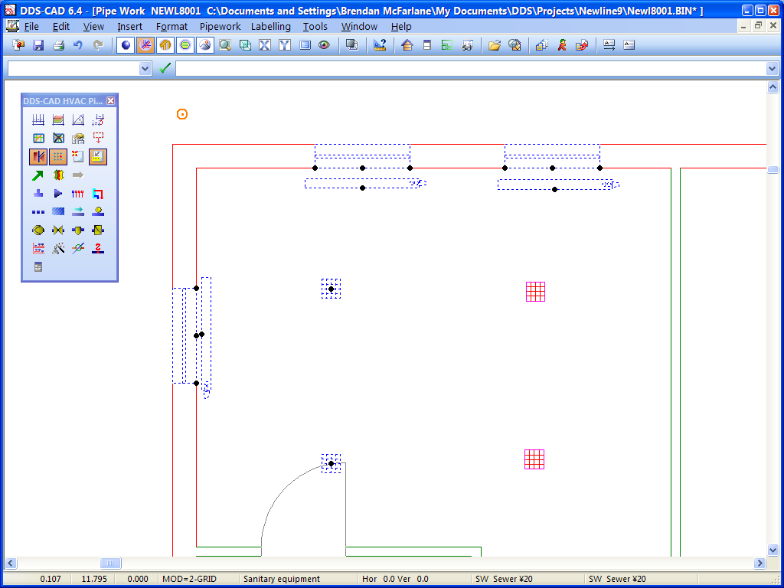Click inside the long command input field
Screen dimensions: 784x588
470,68
